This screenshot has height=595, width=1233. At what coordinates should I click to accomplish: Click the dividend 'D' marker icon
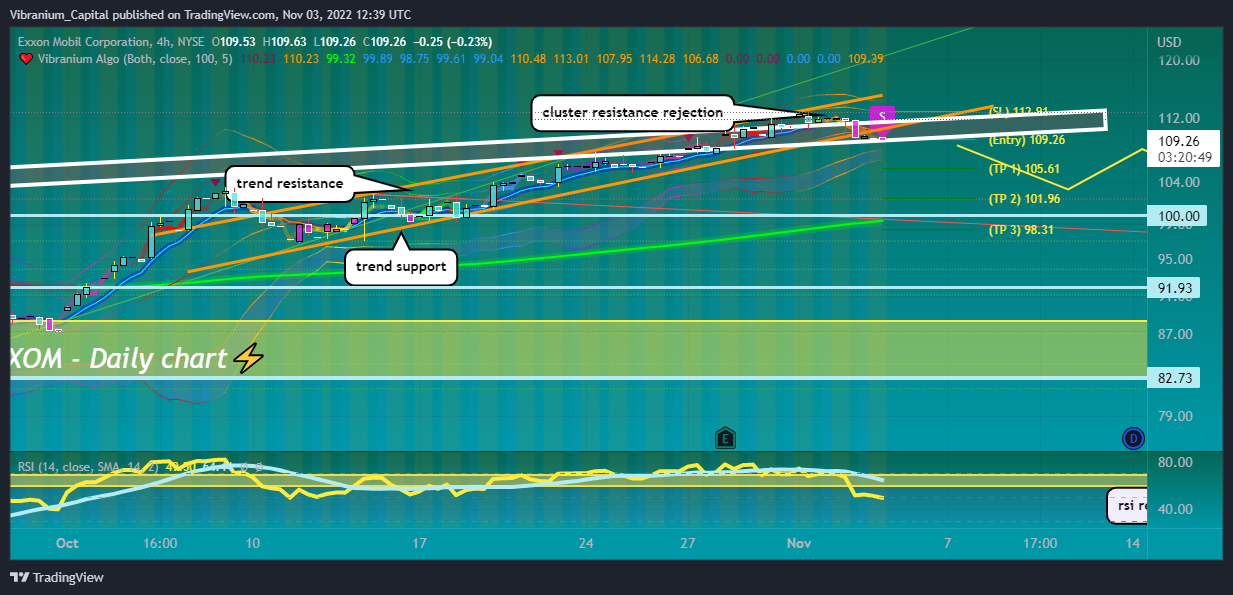tap(1132, 437)
